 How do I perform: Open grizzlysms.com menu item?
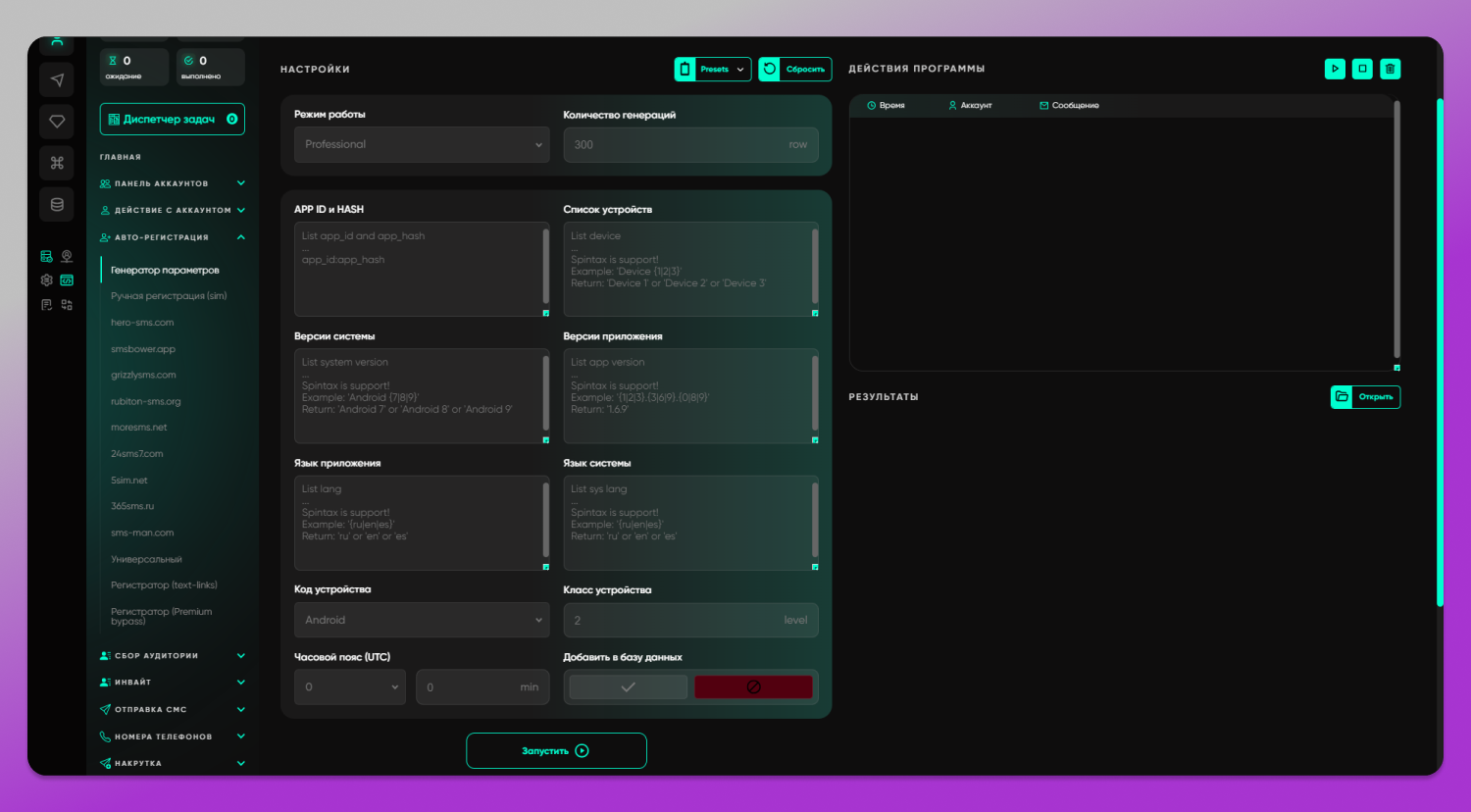pos(143,375)
